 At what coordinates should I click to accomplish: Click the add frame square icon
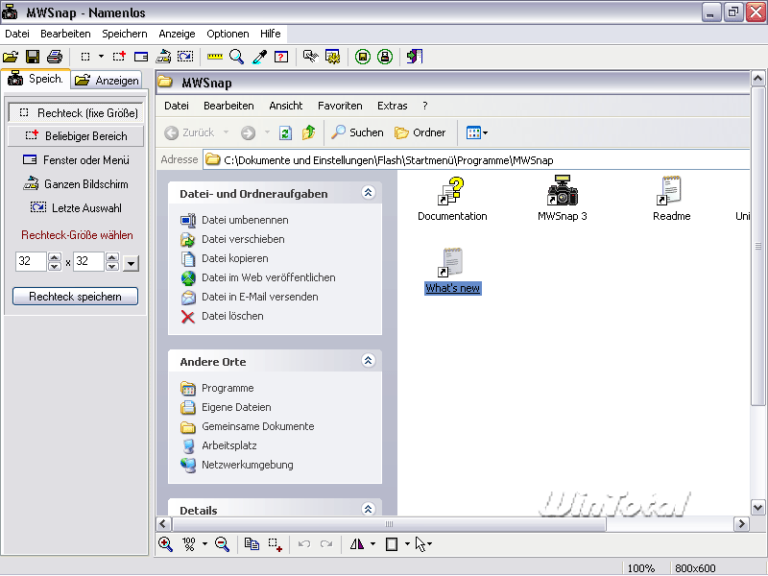point(391,544)
